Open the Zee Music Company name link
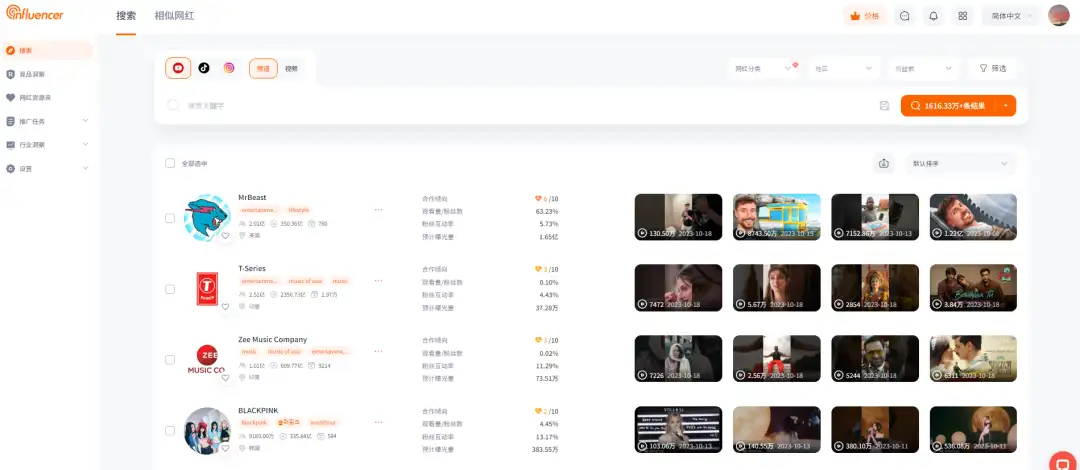 tap(273, 339)
